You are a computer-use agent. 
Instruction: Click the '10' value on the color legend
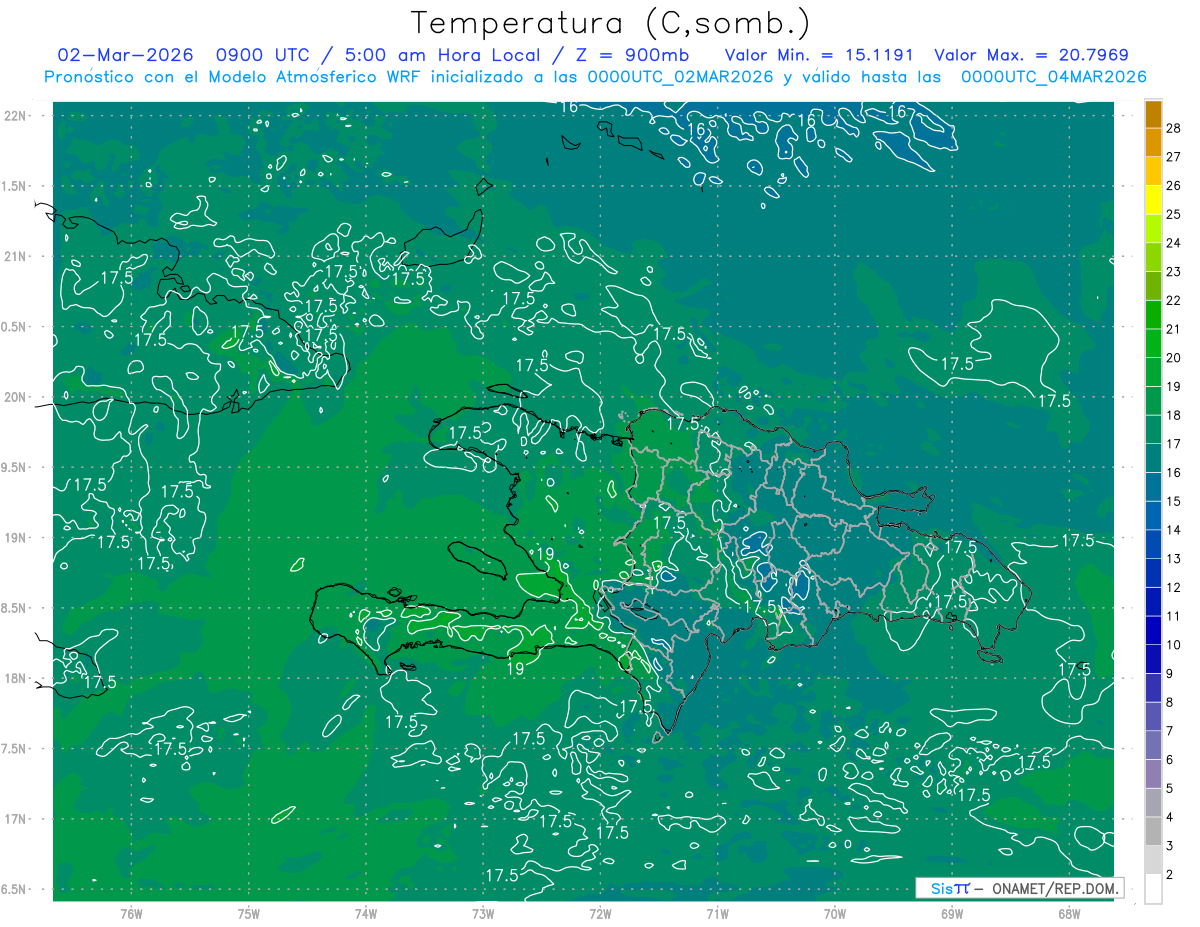tap(1174, 645)
